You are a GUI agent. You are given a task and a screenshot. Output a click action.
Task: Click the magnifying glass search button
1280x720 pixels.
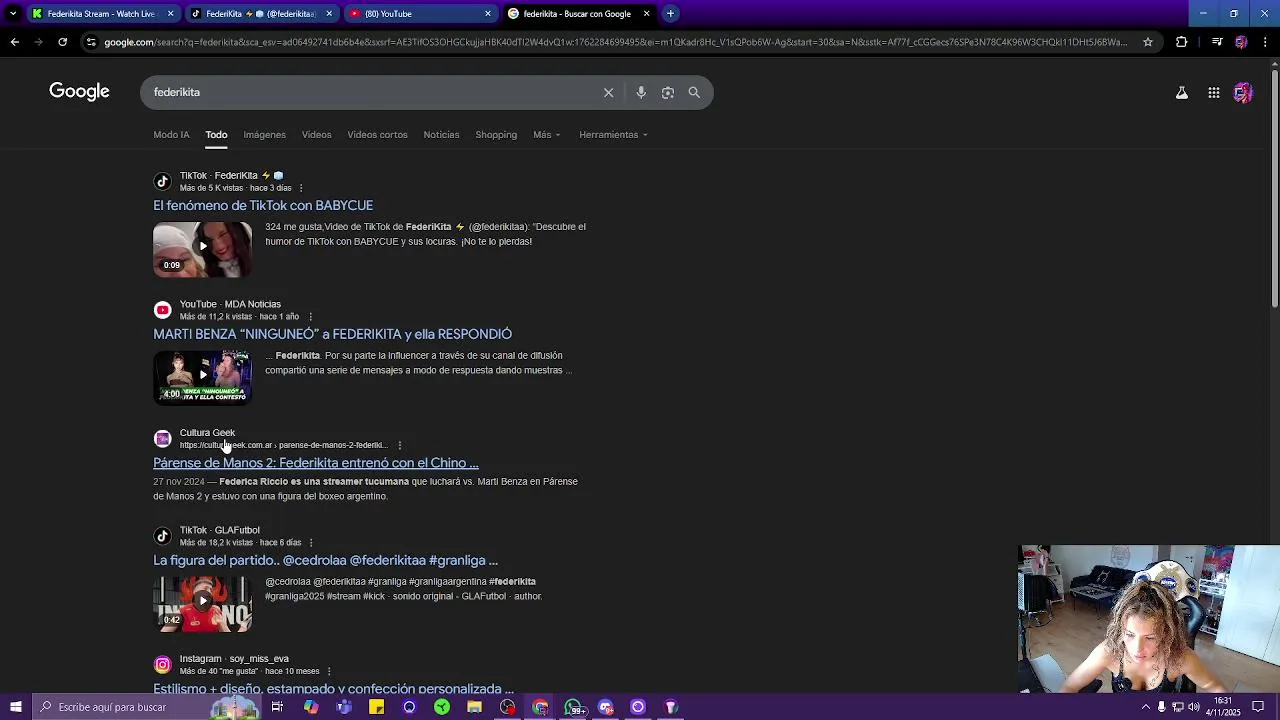pyautogui.click(x=694, y=92)
